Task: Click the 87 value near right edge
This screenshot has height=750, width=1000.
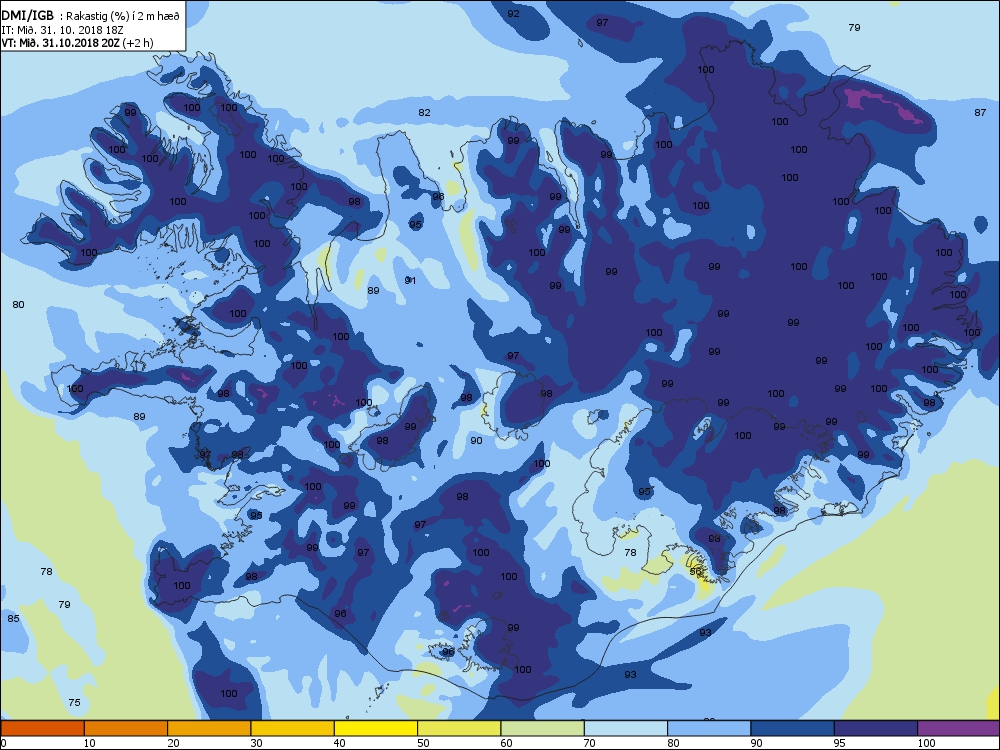Action: [x=980, y=112]
